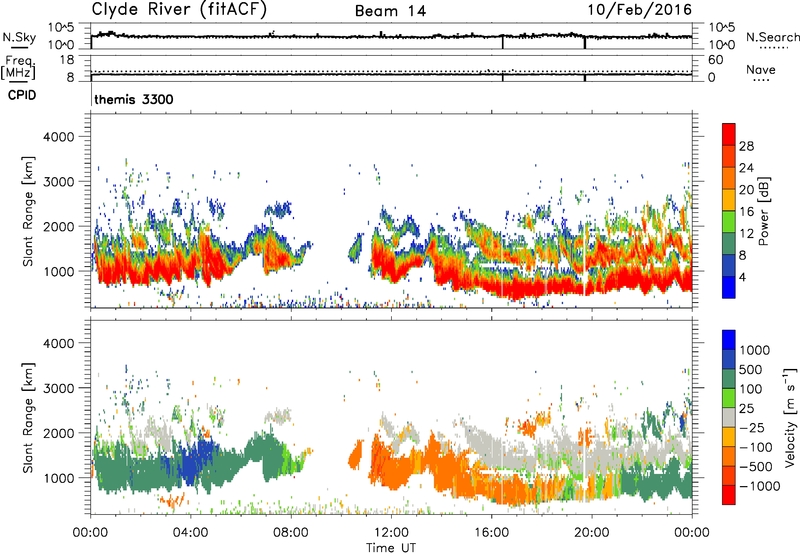Click the '12:00' time axis tick label

pos(391,533)
